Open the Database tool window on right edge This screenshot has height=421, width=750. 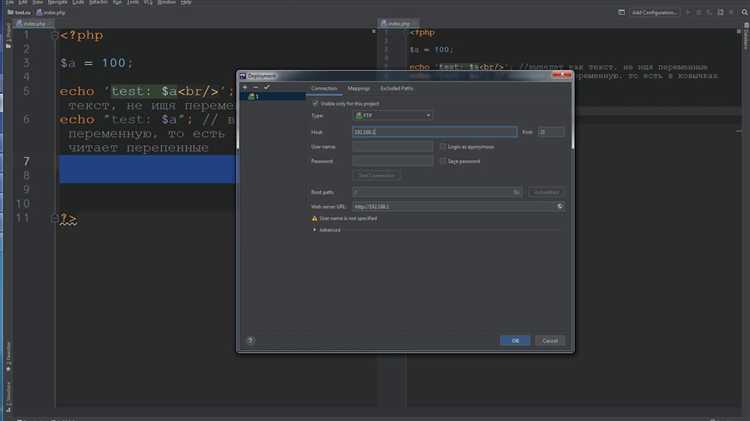click(x=746, y=36)
